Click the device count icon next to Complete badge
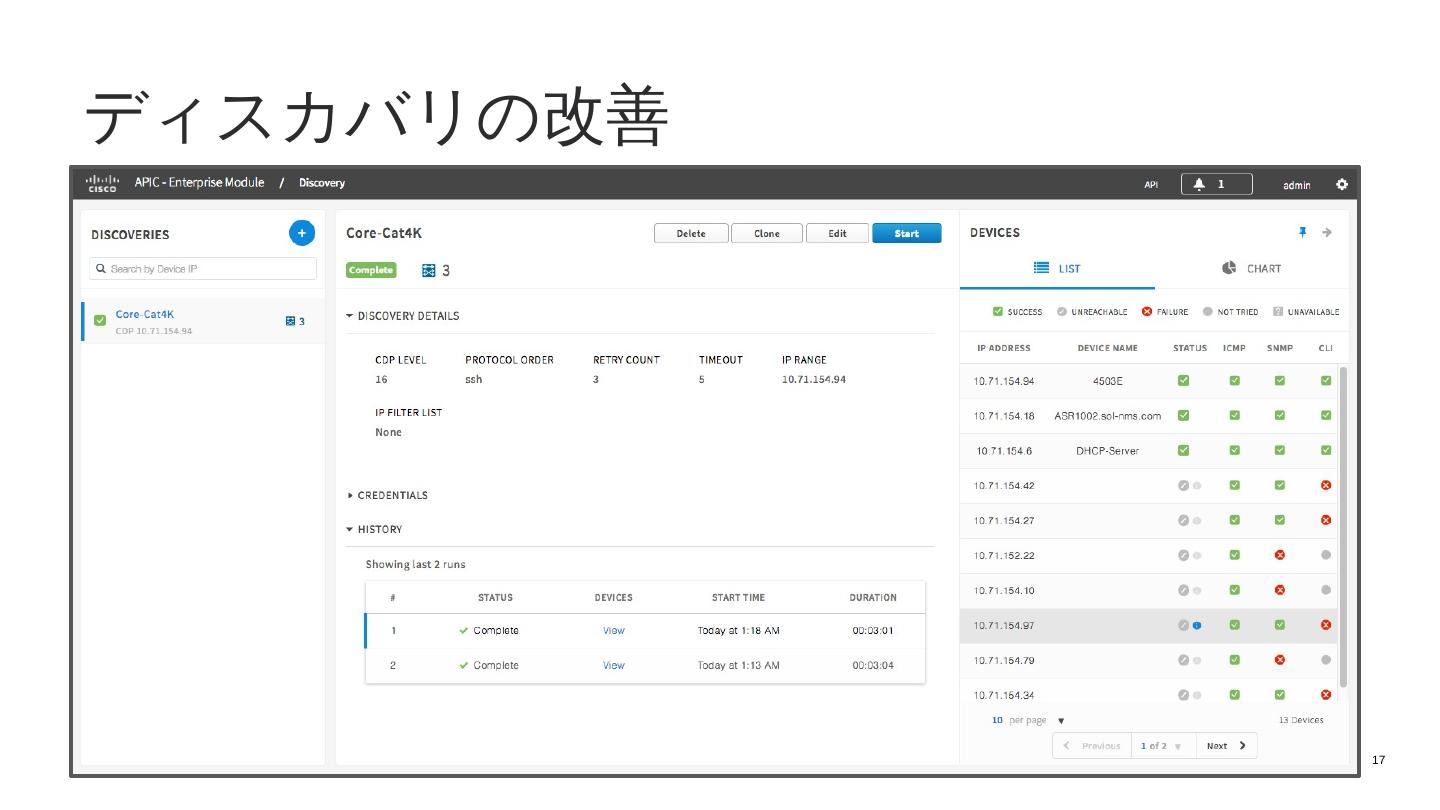The image size is (1440, 810). point(429,270)
